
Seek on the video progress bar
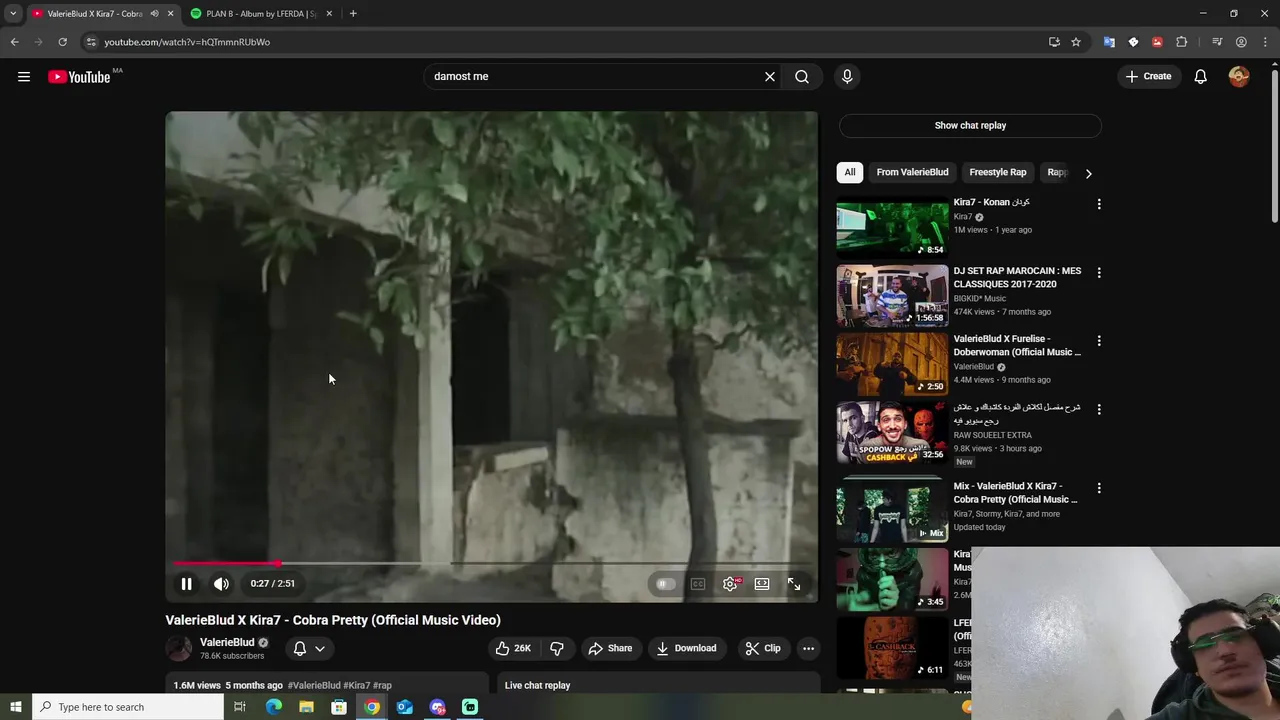(491, 564)
